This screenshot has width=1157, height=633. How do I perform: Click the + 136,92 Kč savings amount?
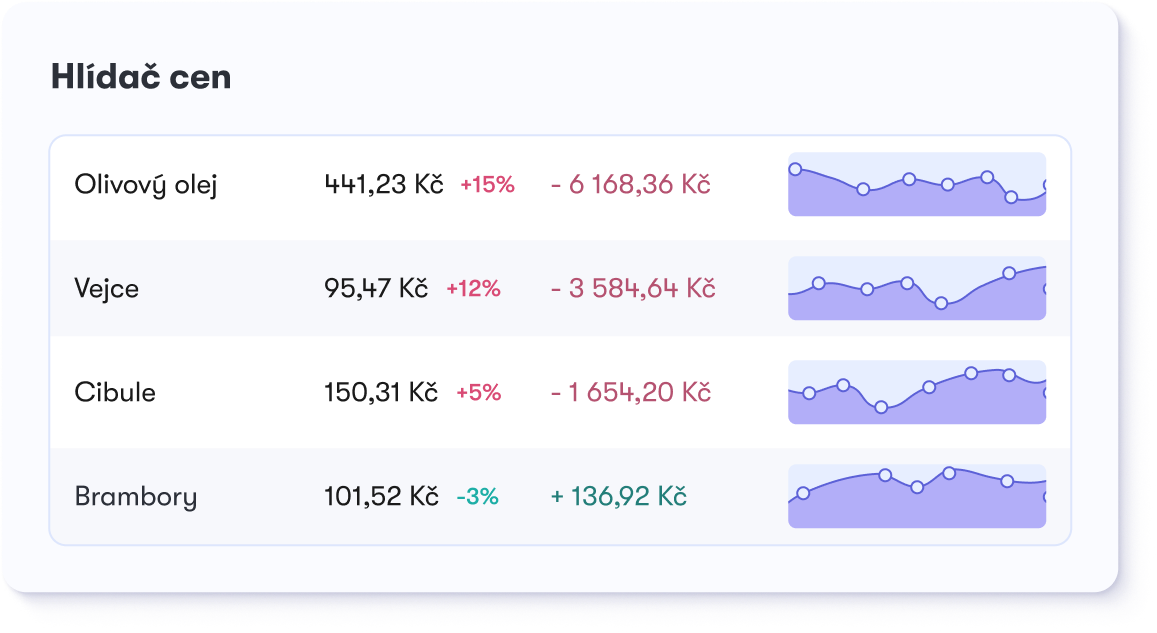[619, 497]
